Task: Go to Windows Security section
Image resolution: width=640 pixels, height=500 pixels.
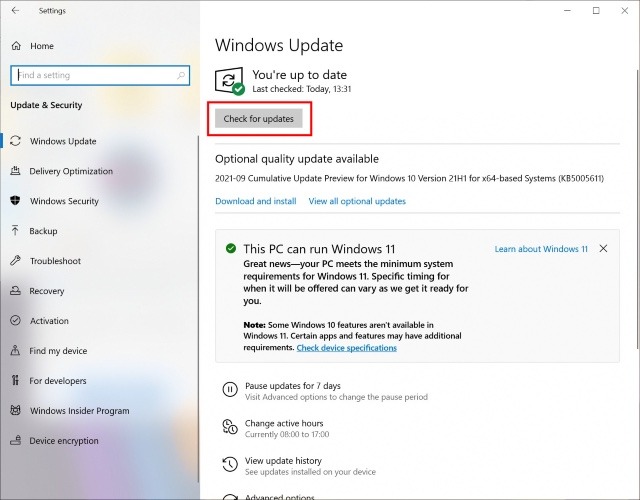Action: (64, 201)
